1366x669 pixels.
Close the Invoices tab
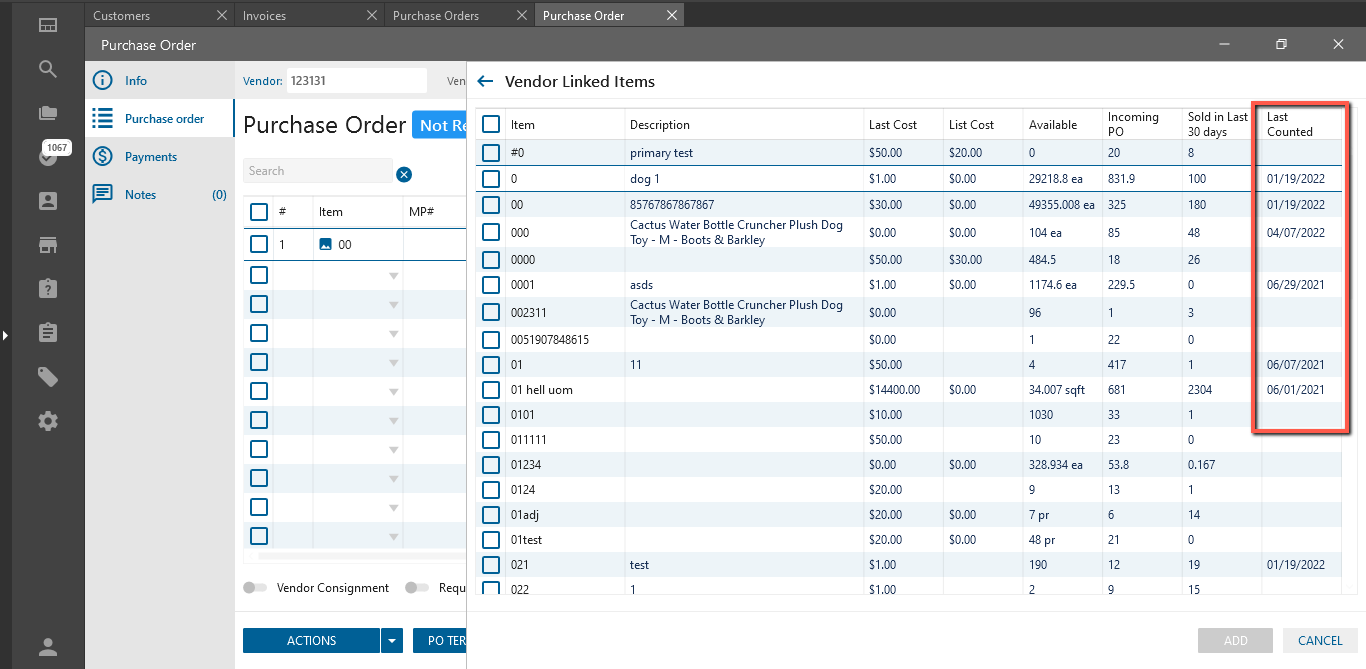[372, 15]
